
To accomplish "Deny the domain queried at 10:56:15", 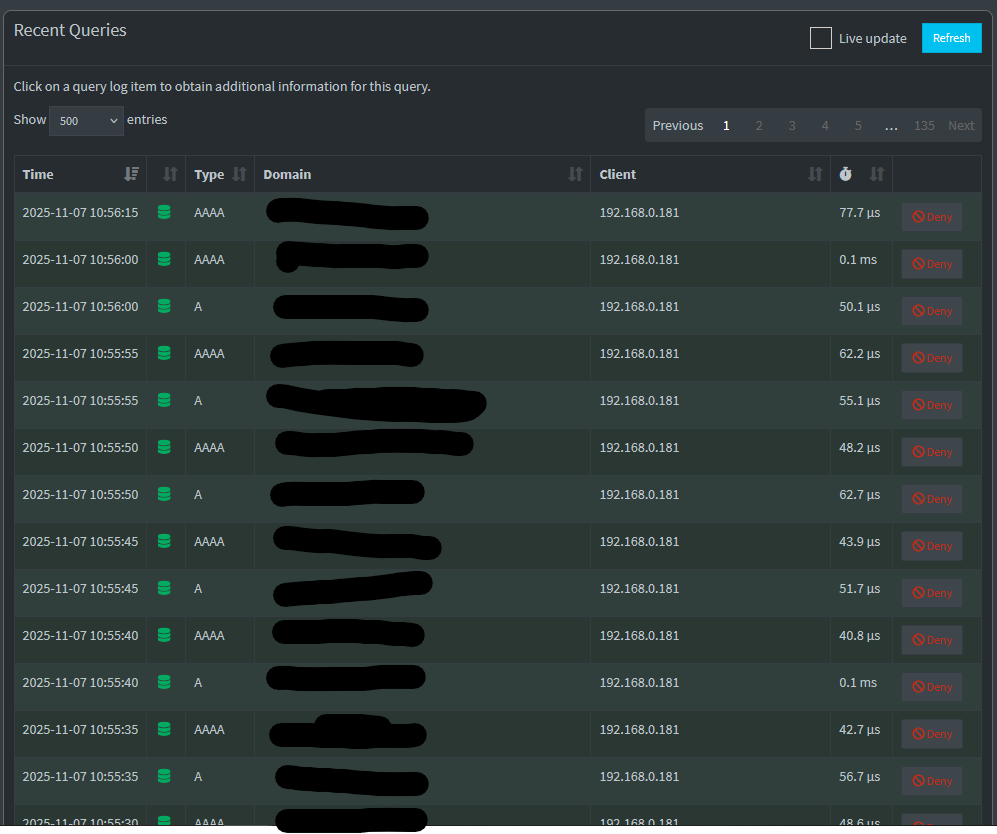I will point(932,217).
